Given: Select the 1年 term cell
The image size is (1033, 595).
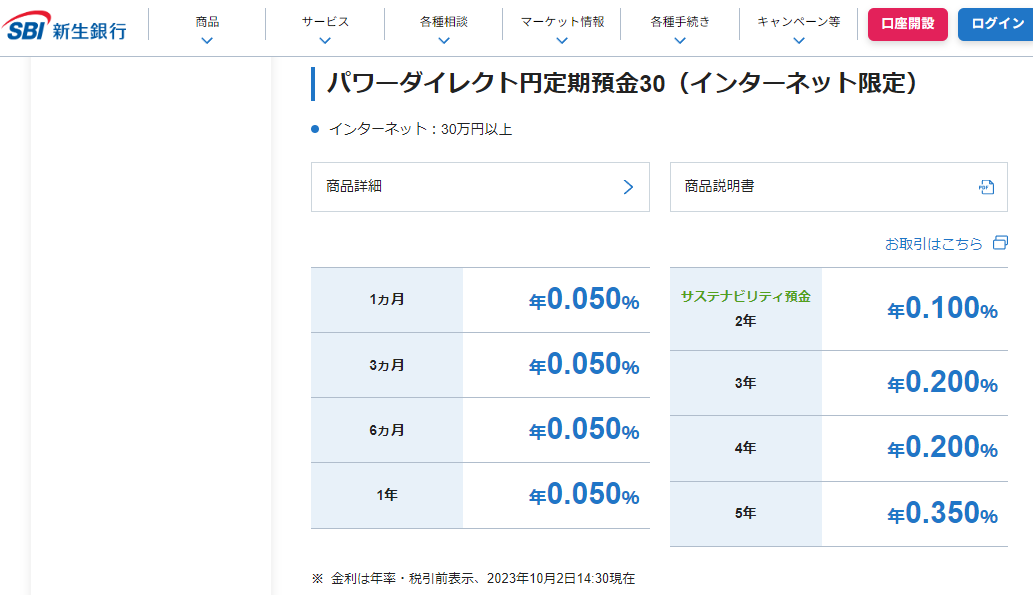Looking at the screenshot, I should (387, 495).
